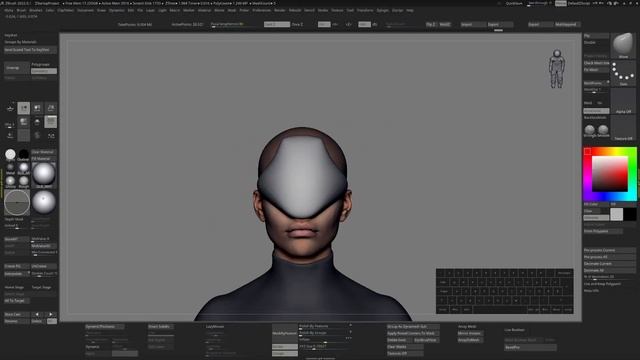Open the Texture Off selector

[623, 129]
